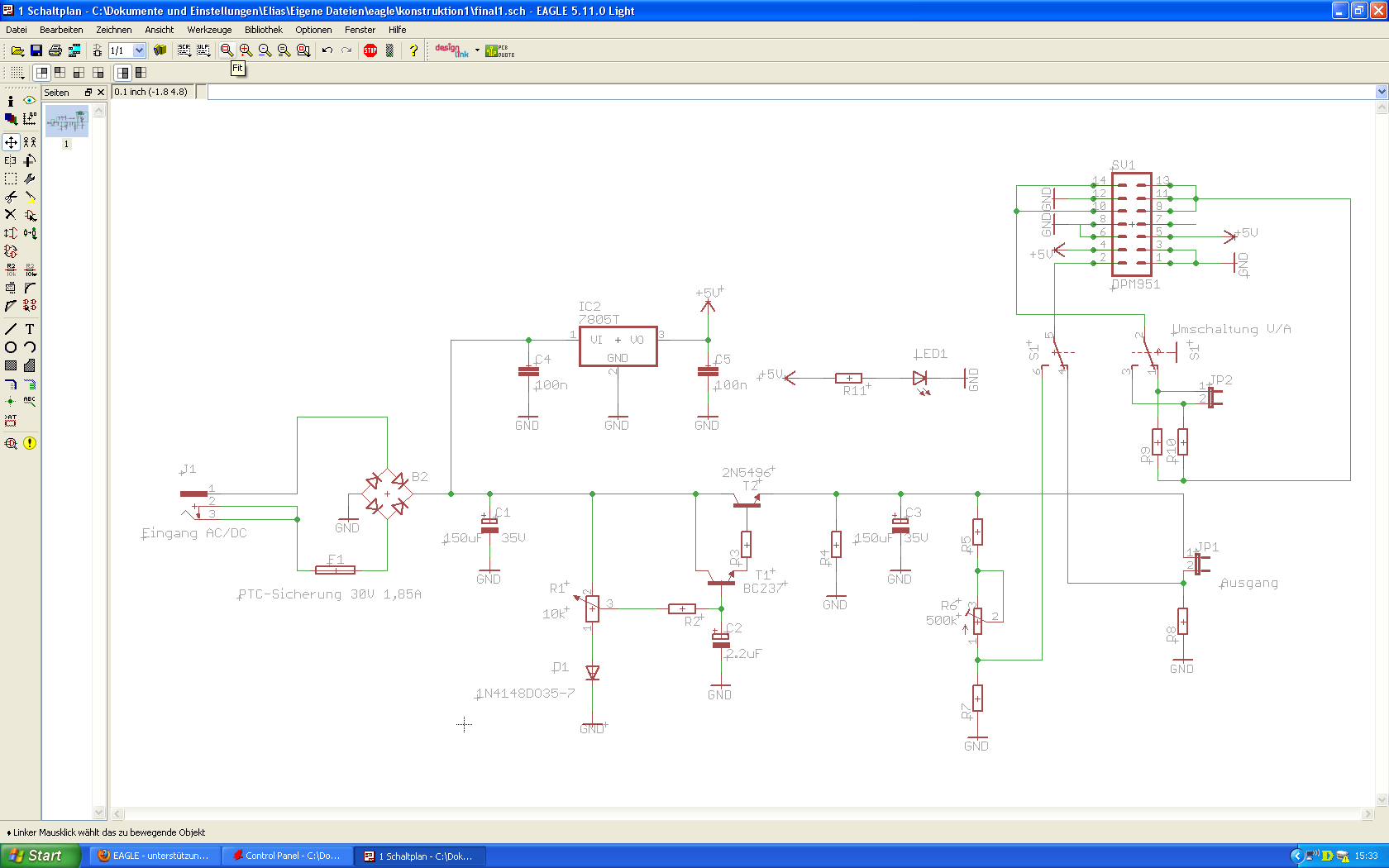Save the schematic with the floppy icon
This screenshot has width=1389, height=868.
(36, 50)
